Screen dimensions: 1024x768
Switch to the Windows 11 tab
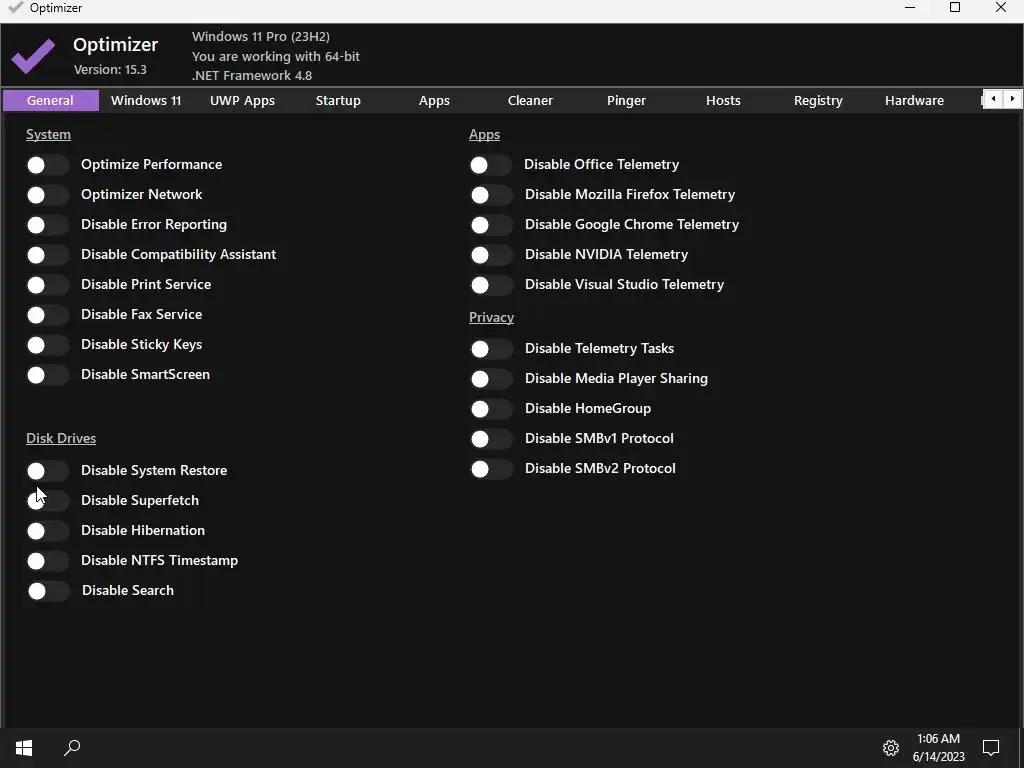click(x=146, y=101)
